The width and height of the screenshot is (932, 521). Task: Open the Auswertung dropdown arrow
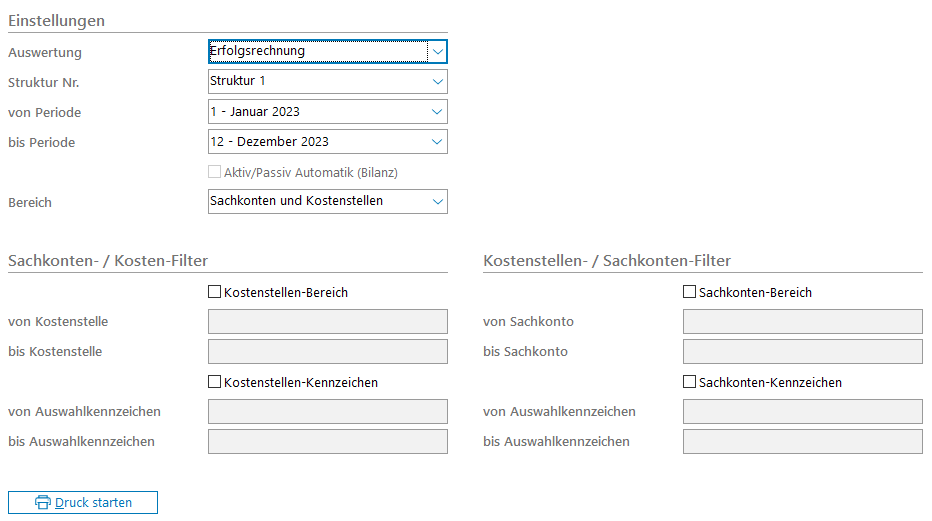tap(437, 51)
